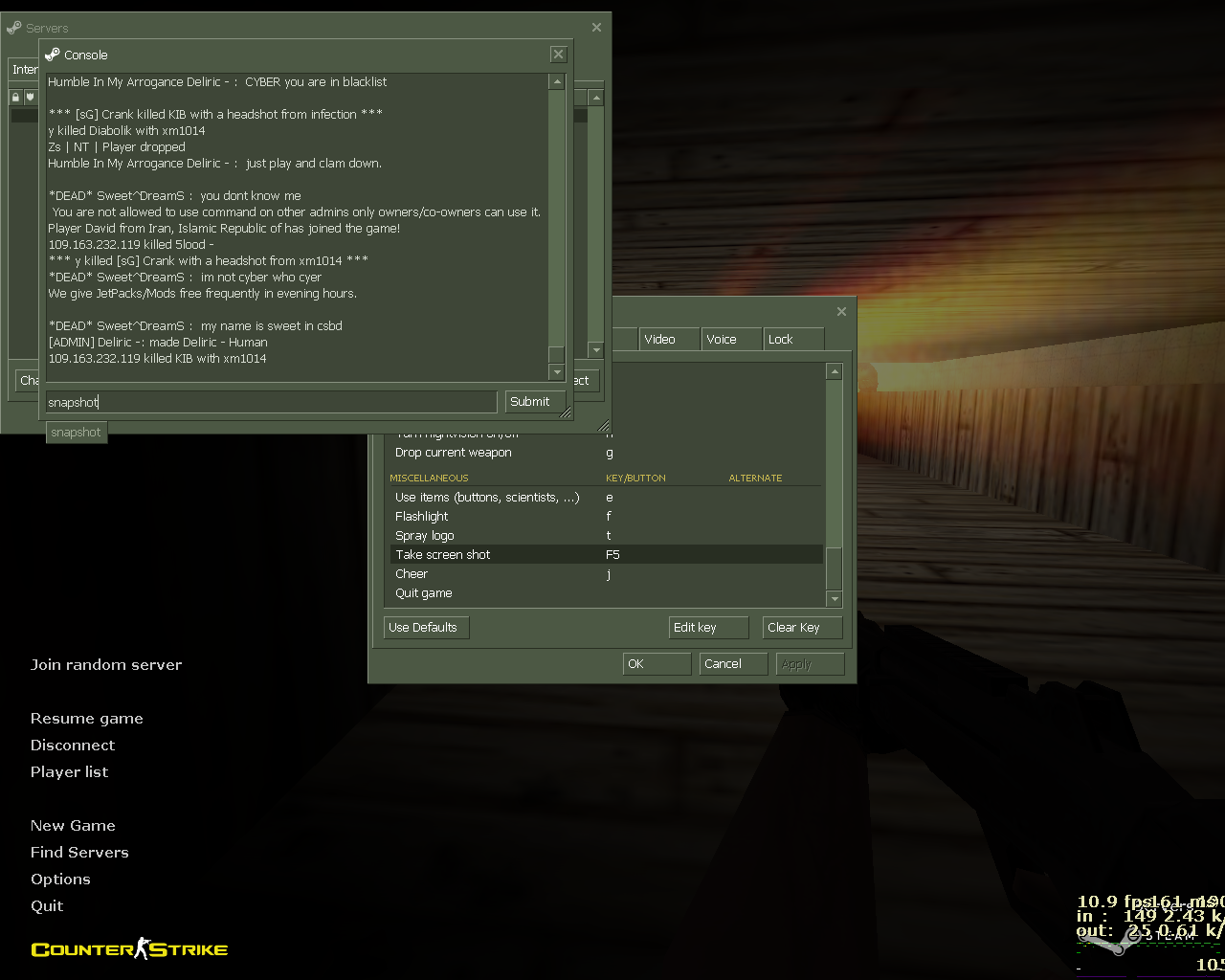The image size is (1225, 980).
Task: Click the console command input field
Action: (x=272, y=402)
